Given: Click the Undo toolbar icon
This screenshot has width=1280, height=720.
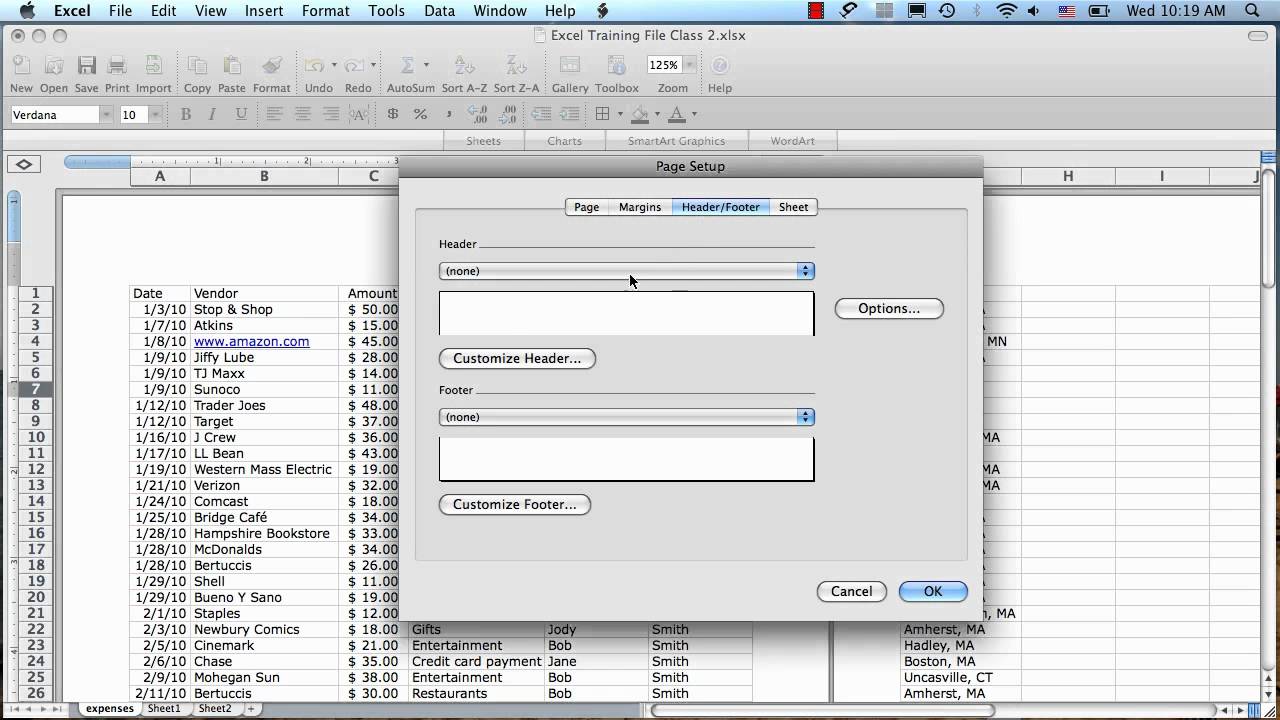Looking at the screenshot, I should (314, 66).
